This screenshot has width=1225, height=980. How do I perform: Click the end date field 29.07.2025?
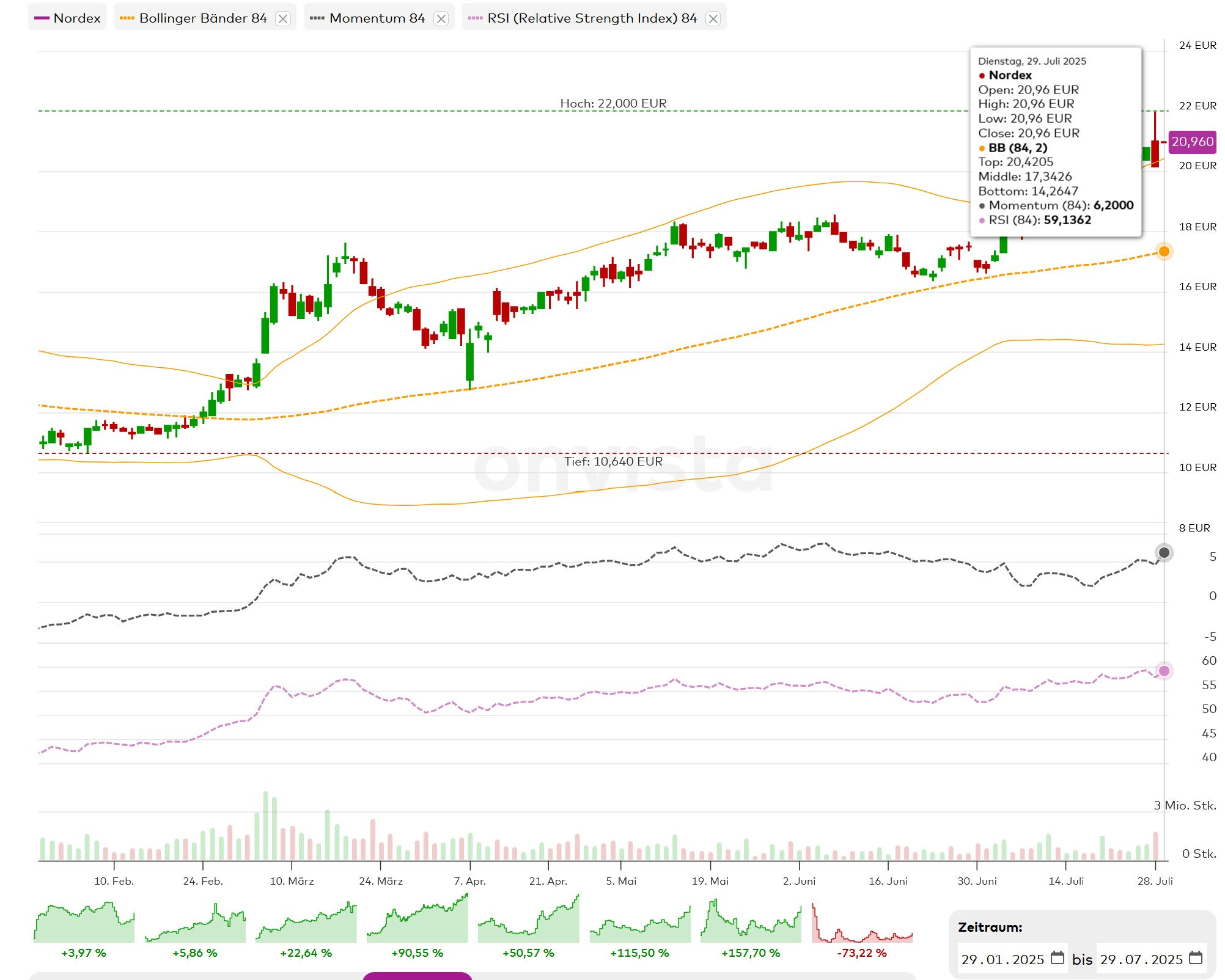pos(1141,959)
